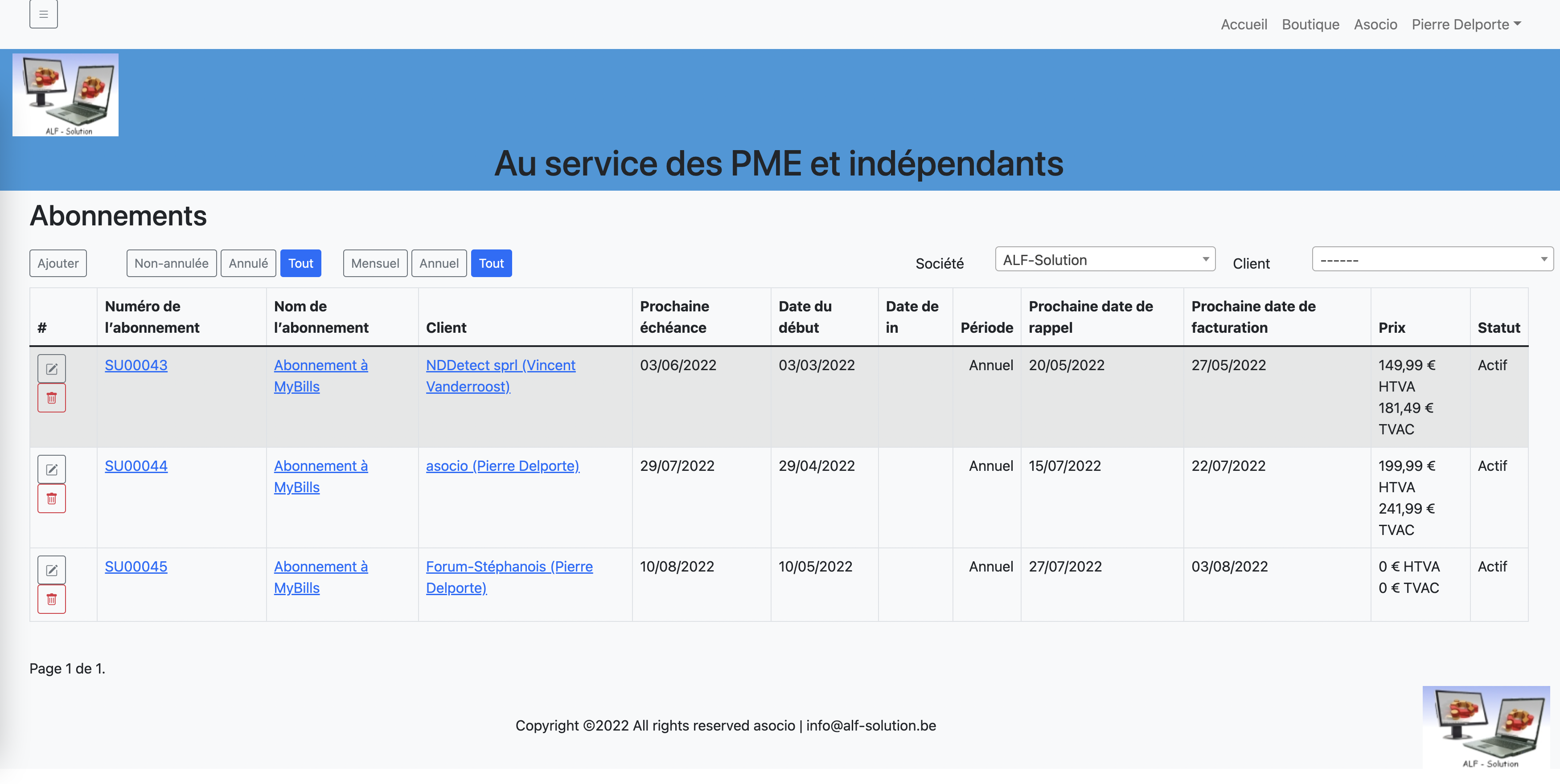Click the Ajouter button

[58, 263]
